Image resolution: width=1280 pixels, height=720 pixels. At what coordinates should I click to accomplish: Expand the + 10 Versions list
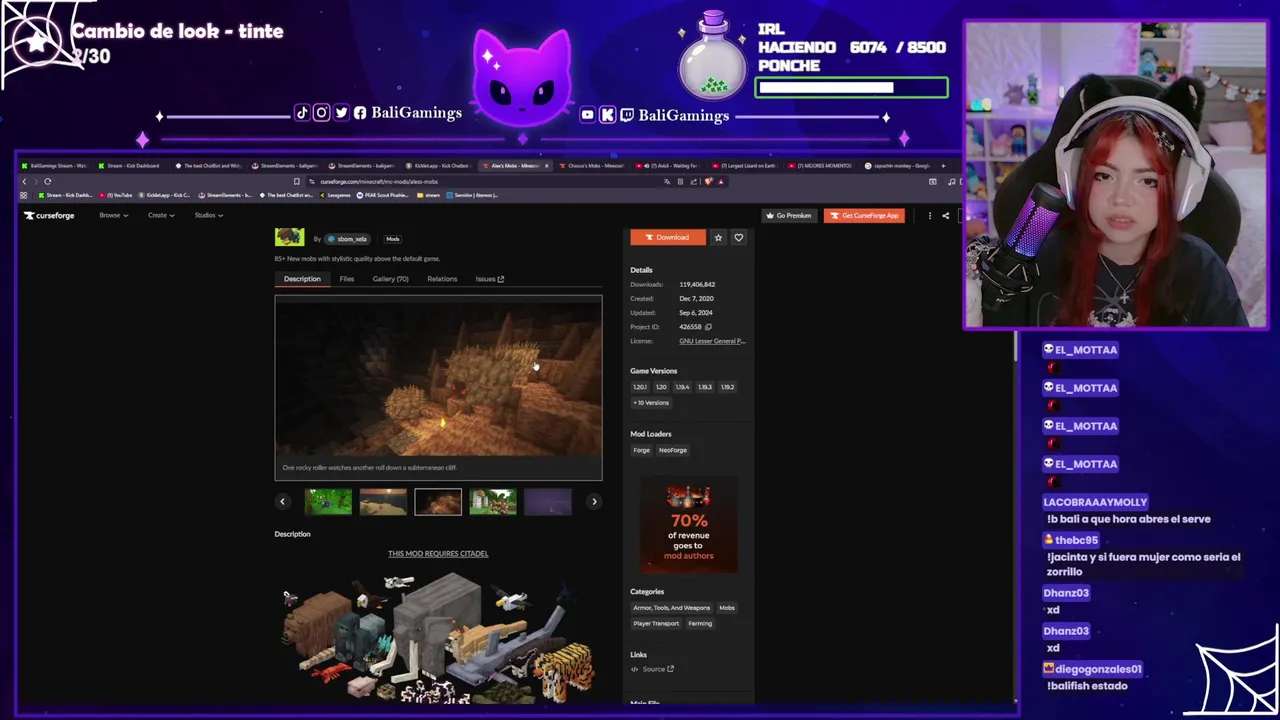[651, 403]
